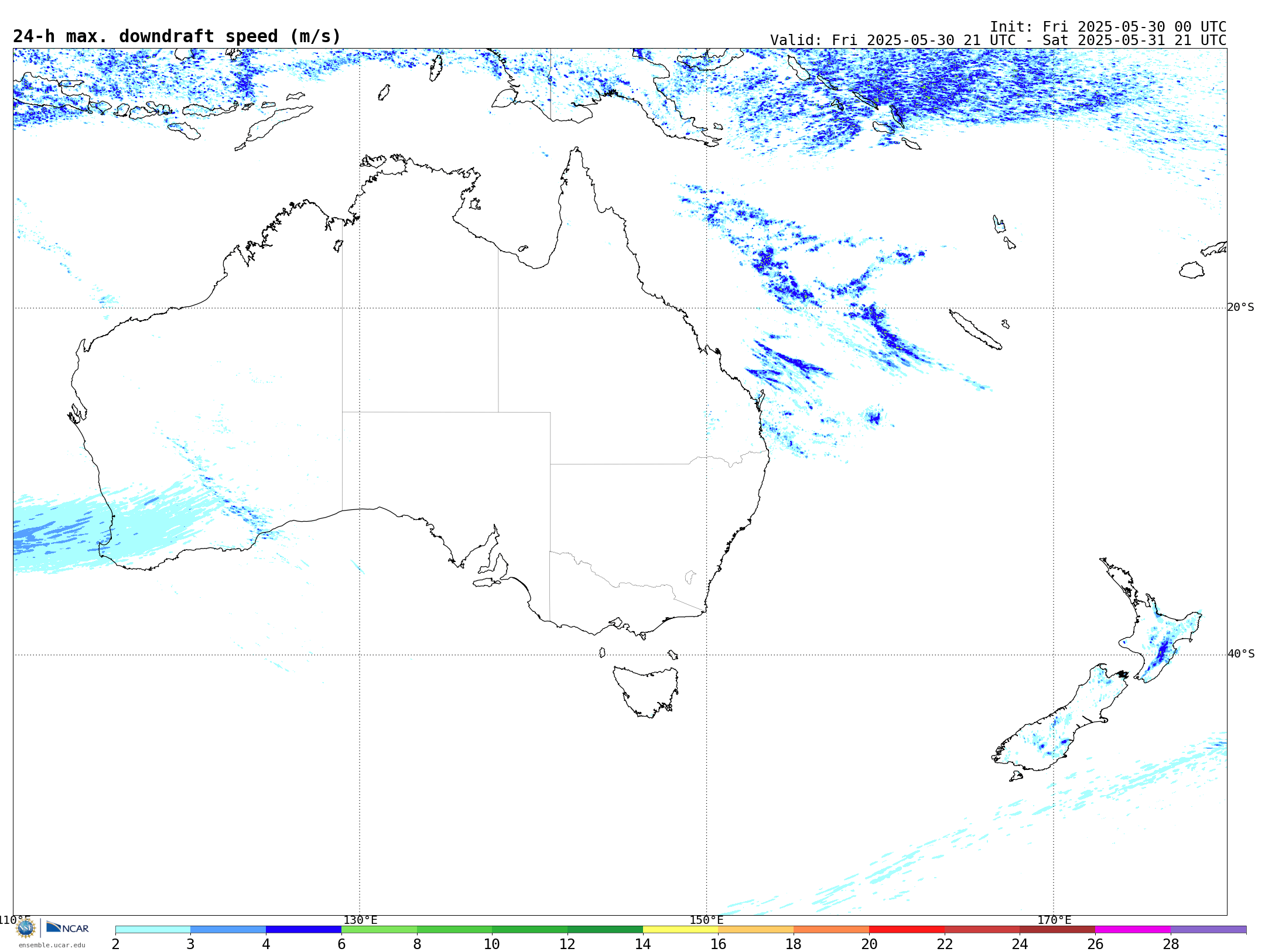This screenshot has height=952, width=1265.
Task: Select the dark green 12–14 m/s swatch
Action: point(606,930)
